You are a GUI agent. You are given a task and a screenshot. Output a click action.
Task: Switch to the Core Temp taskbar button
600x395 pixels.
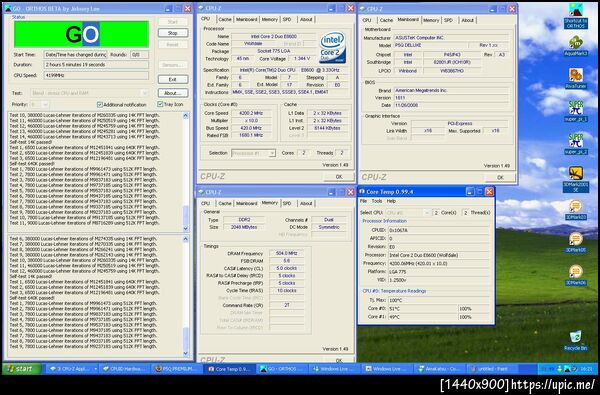coord(229,369)
